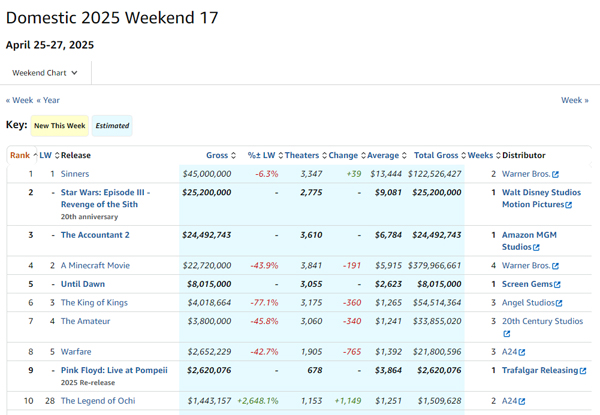Open The Accountant 2 release page
Viewport: 600px width, 415px height.
(95, 235)
